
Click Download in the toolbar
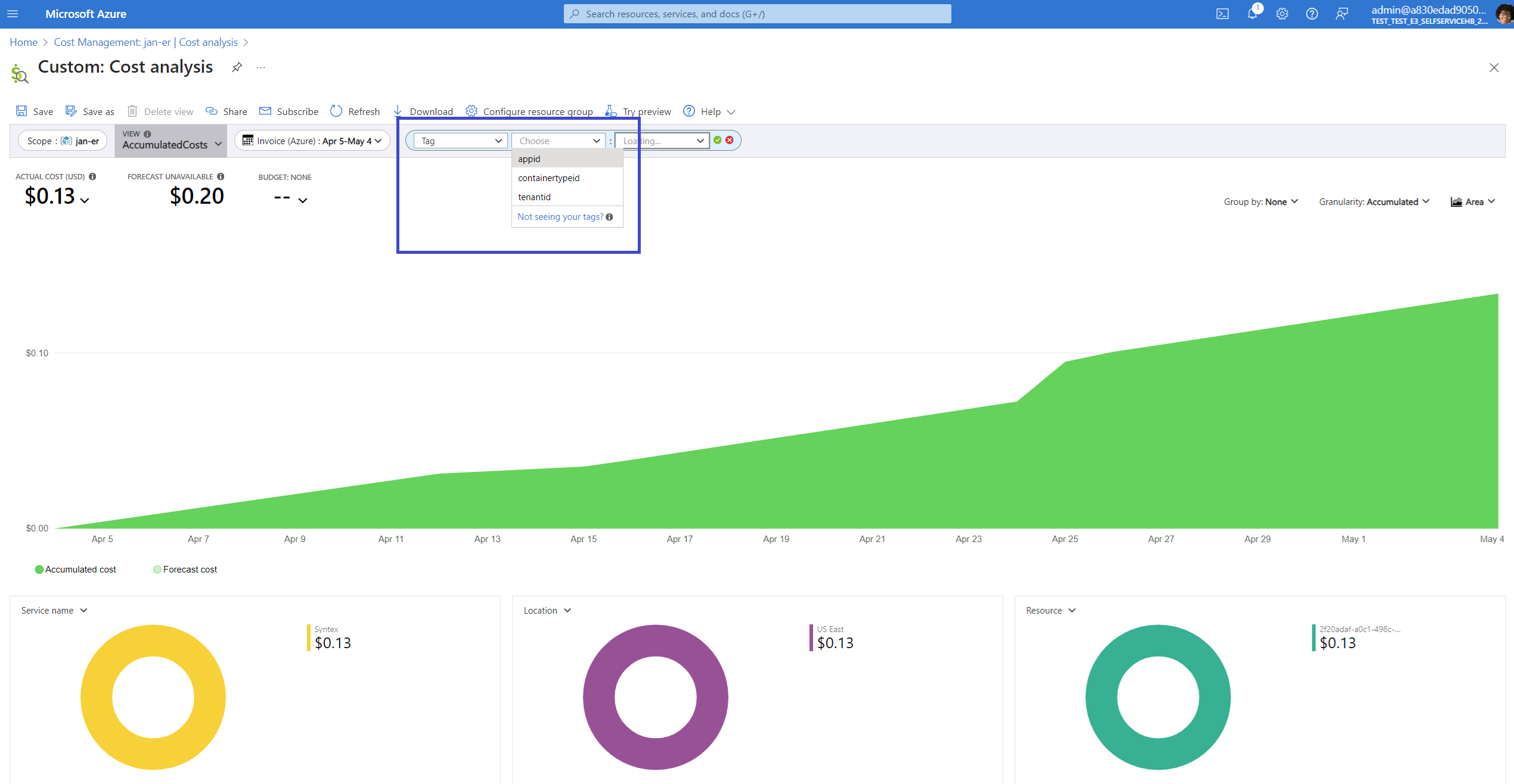coord(423,111)
